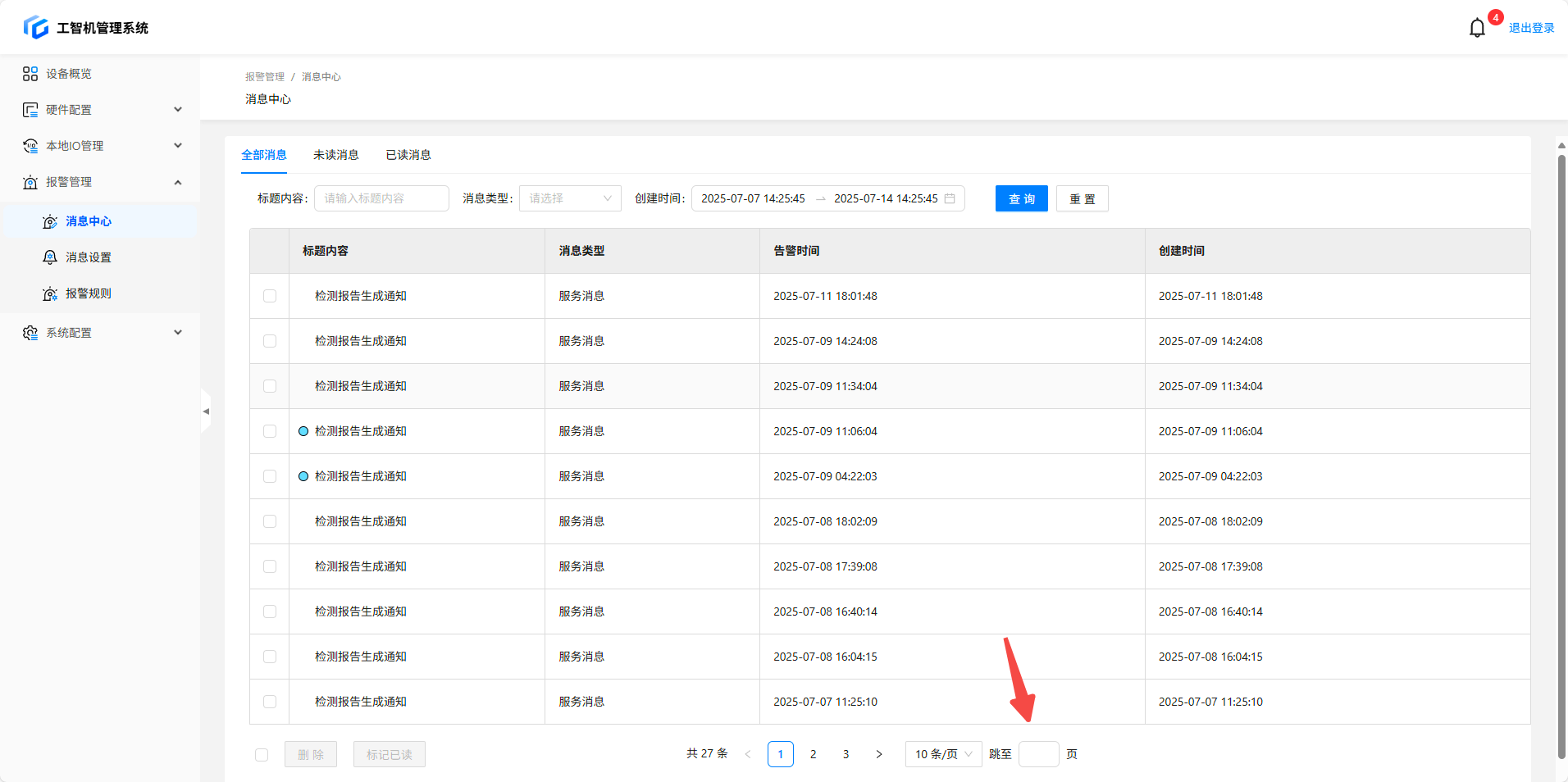Select checkbox for 2025-07-09 11:06:04 row

coord(270,431)
